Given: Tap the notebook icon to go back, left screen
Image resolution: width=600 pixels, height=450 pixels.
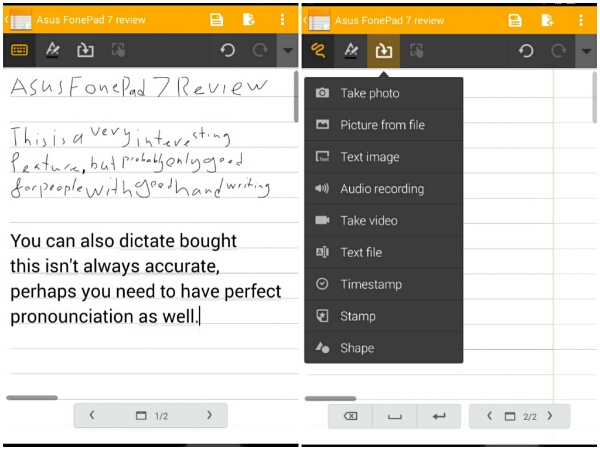Looking at the screenshot, I should (20, 20).
